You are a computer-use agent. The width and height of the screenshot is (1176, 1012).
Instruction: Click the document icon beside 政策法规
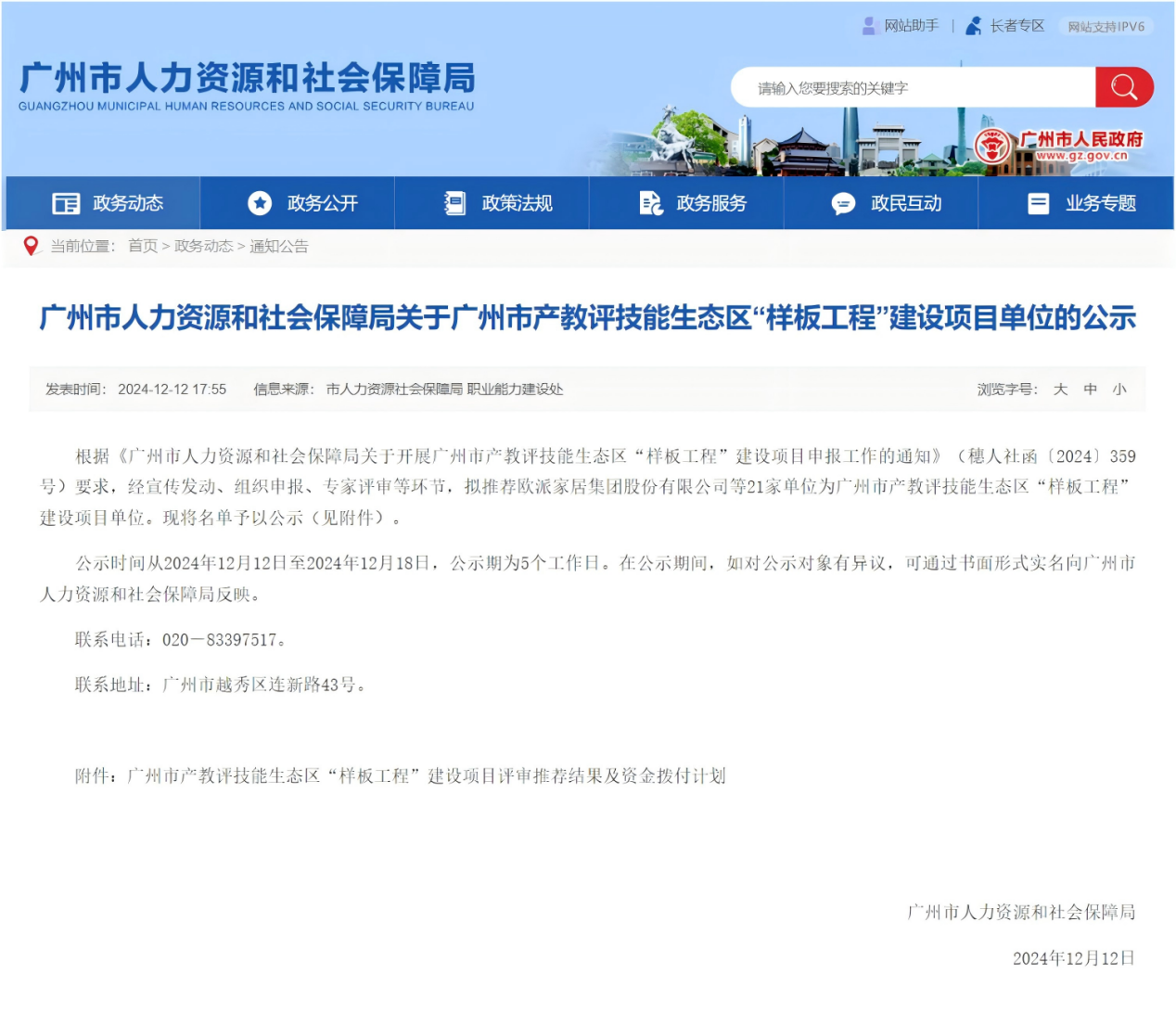tap(454, 203)
